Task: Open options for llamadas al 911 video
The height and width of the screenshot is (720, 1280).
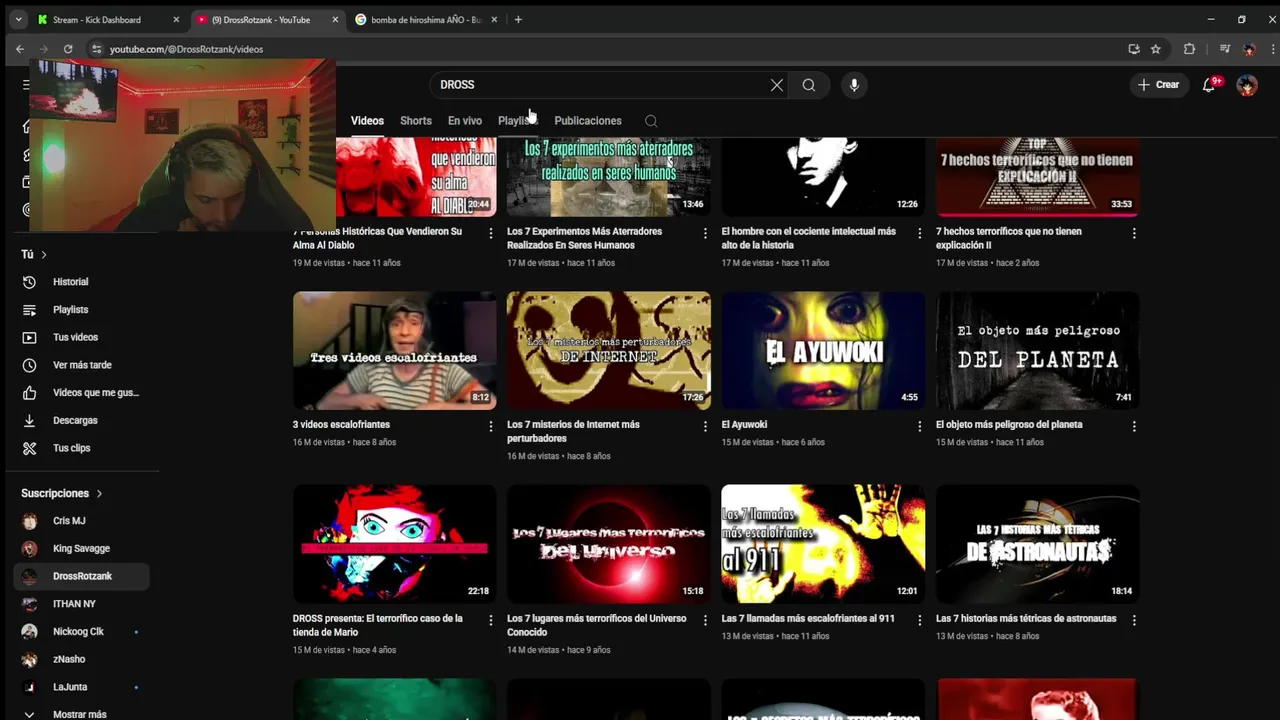Action: (x=920, y=620)
